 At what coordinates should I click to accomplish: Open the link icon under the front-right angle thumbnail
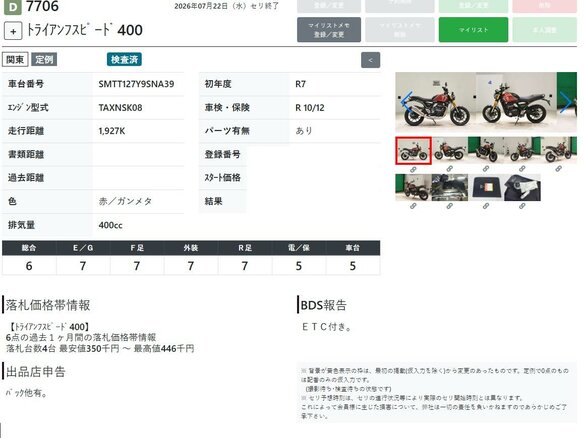point(522,169)
